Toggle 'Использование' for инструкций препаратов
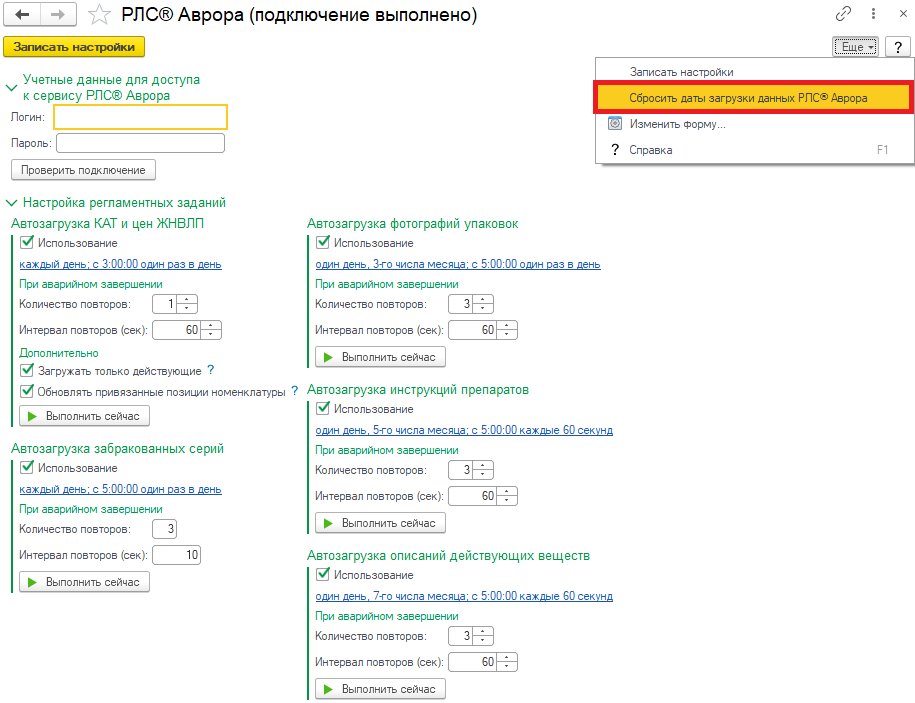The image size is (915, 703). pyautogui.click(x=323, y=408)
